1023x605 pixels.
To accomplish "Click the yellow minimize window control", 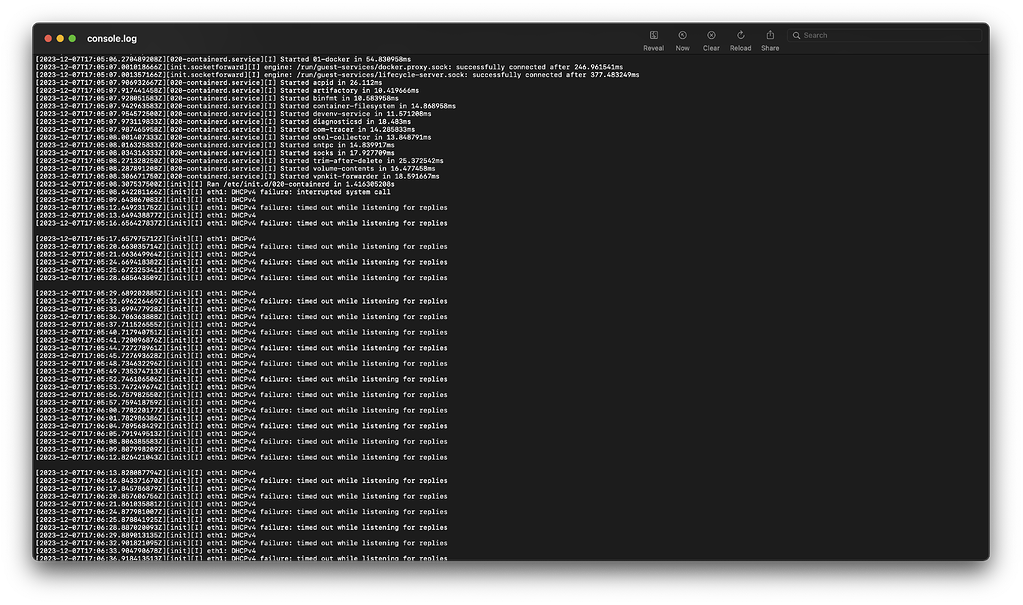I will pos(59,37).
